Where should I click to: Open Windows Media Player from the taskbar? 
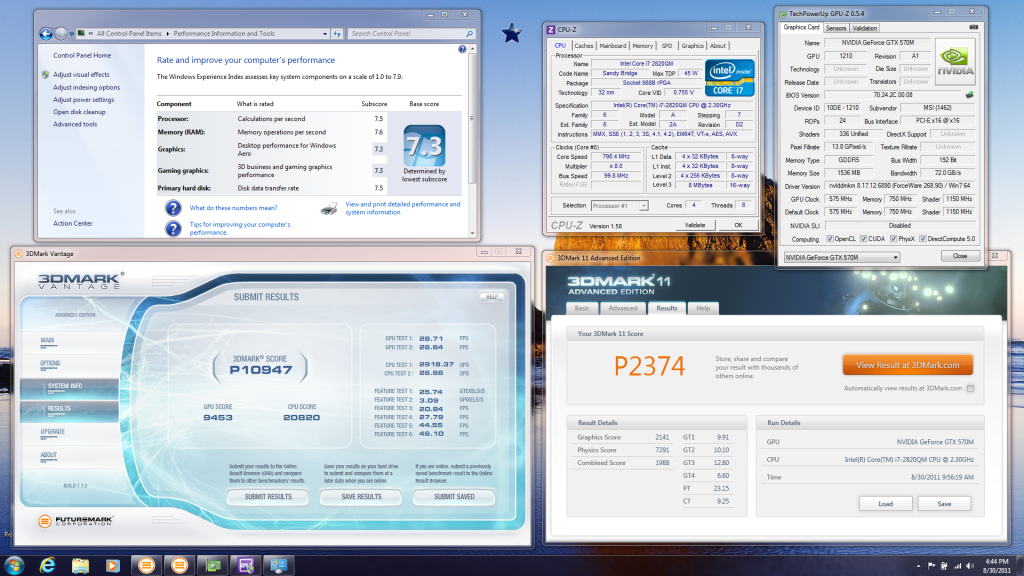[112, 565]
